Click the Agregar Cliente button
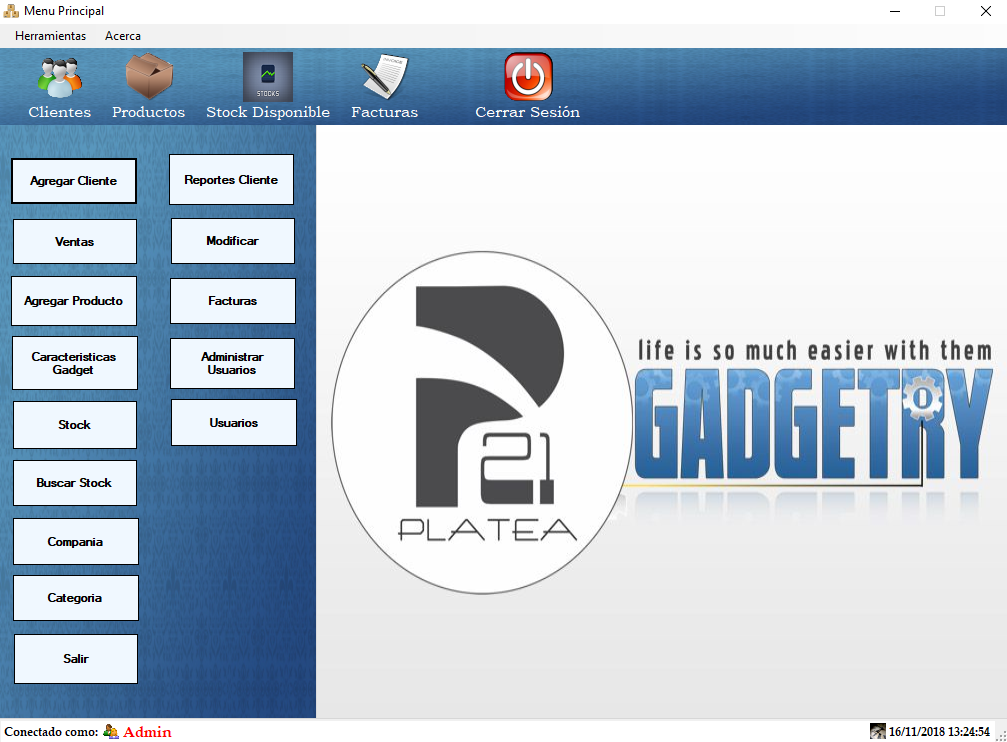Screen dimensions: 1007x742 tap(74, 181)
